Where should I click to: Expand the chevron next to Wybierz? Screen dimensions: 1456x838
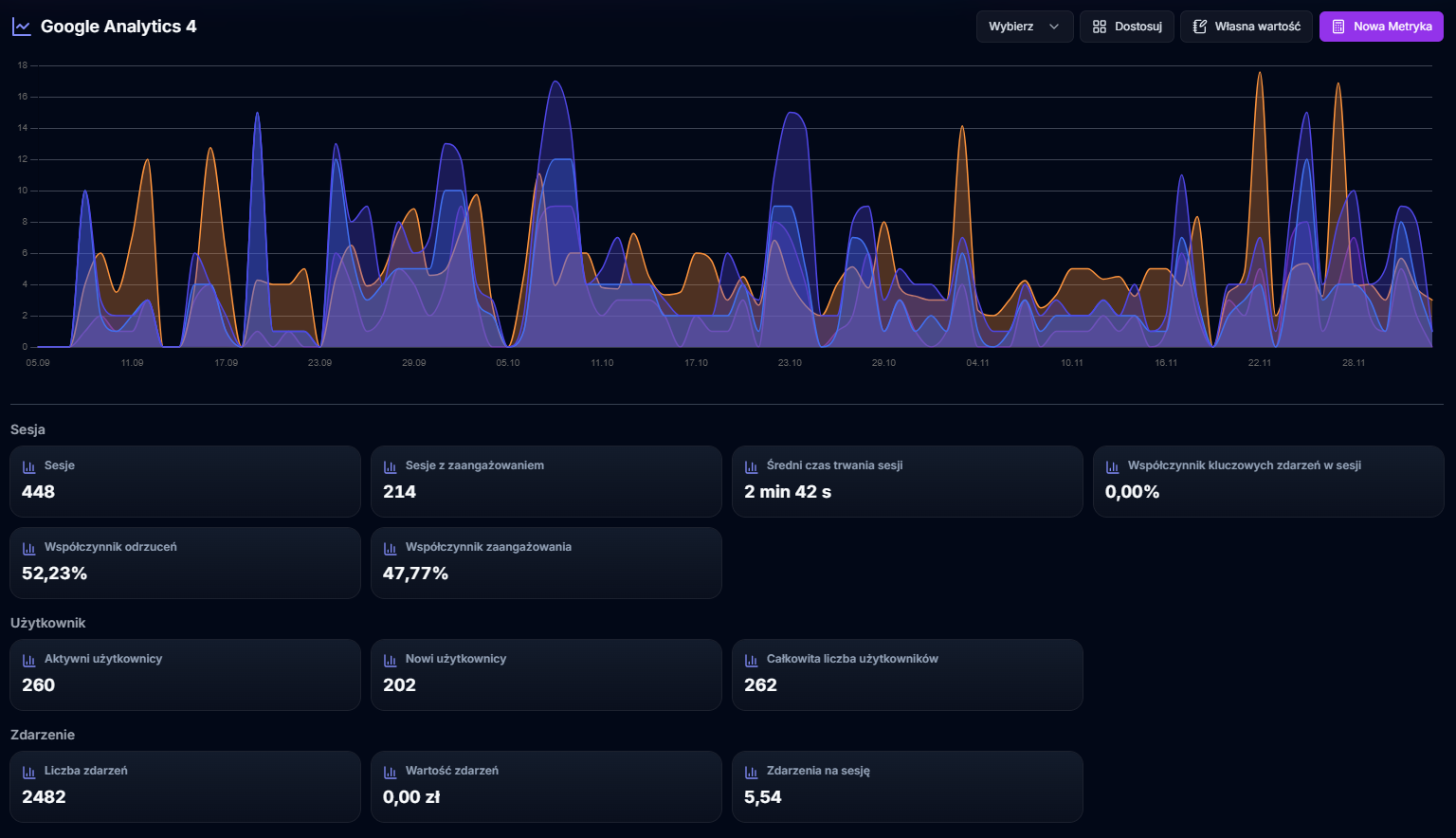coord(1052,27)
